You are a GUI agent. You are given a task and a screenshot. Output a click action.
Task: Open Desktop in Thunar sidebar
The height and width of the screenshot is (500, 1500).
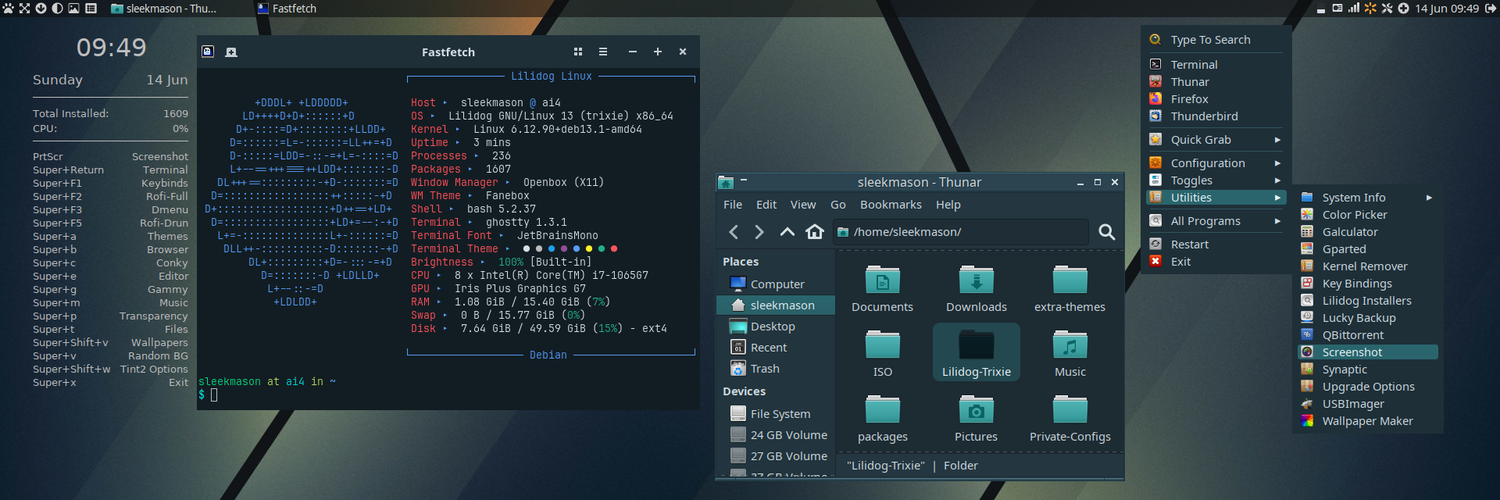[776, 326]
